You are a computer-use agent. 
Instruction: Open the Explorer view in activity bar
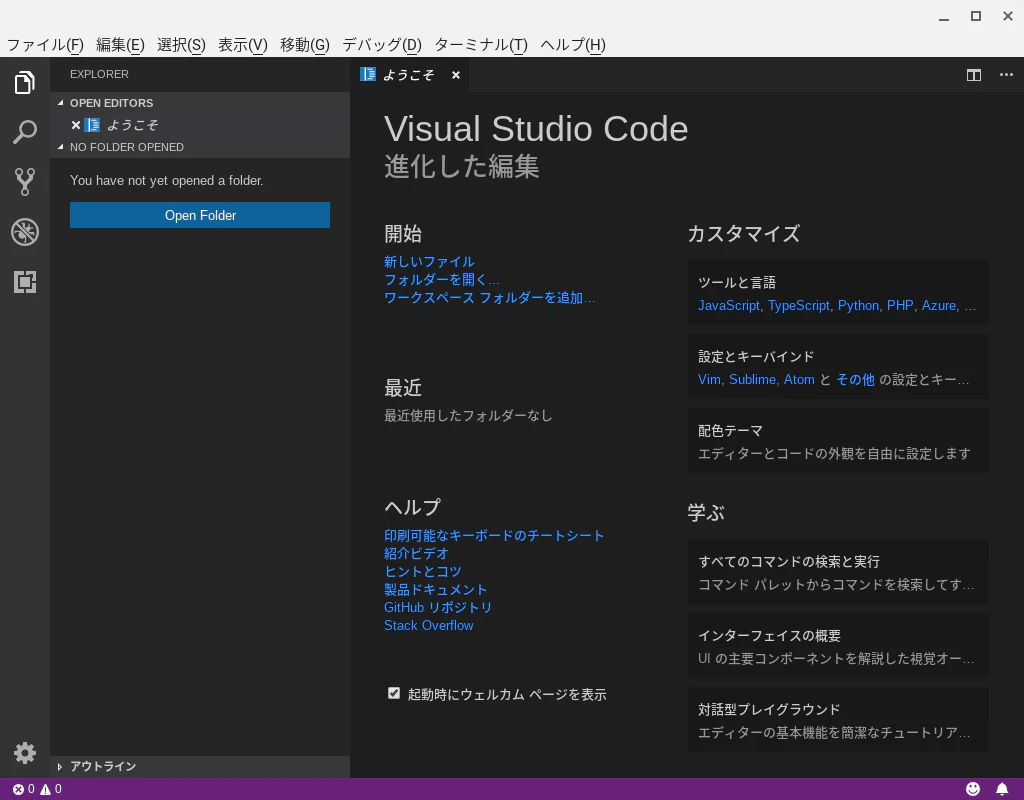(25, 82)
